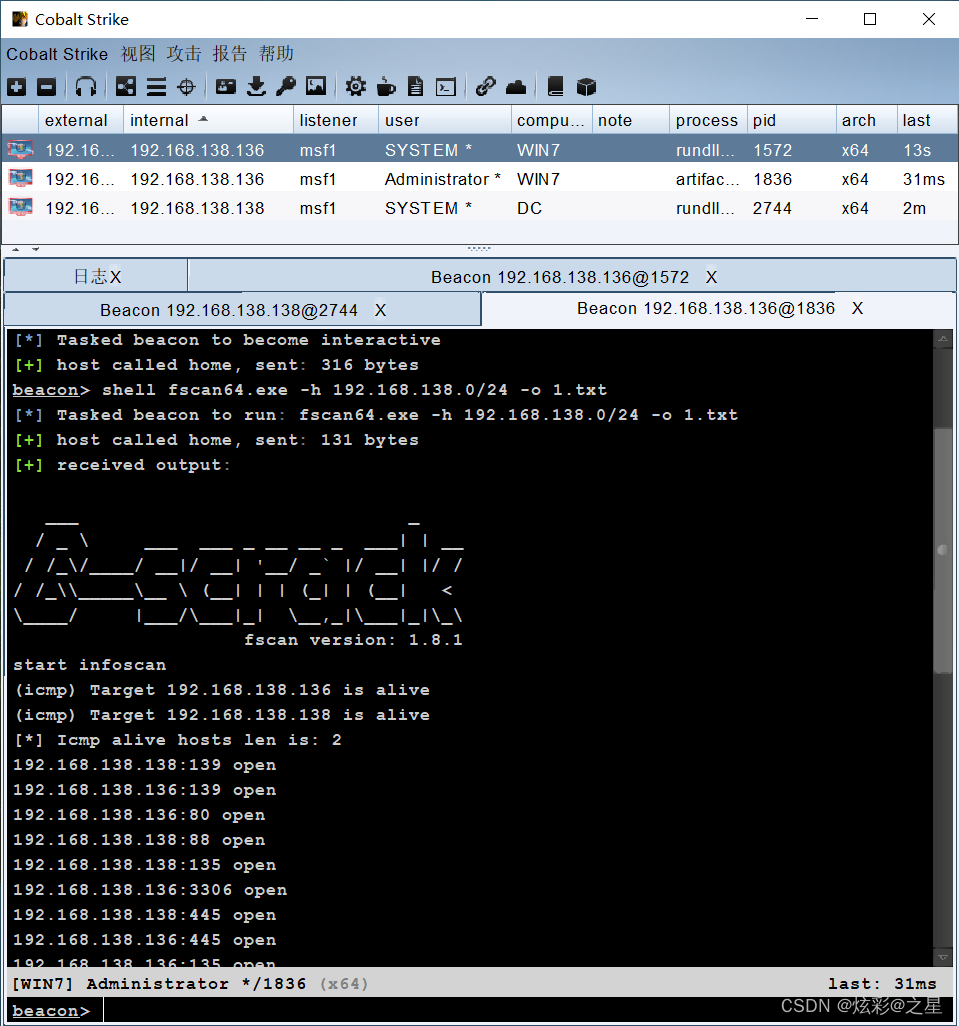Image resolution: width=959 pixels, height=1026 pixels.
Task: Sort sessions by external column
Action: coord(81,120)
